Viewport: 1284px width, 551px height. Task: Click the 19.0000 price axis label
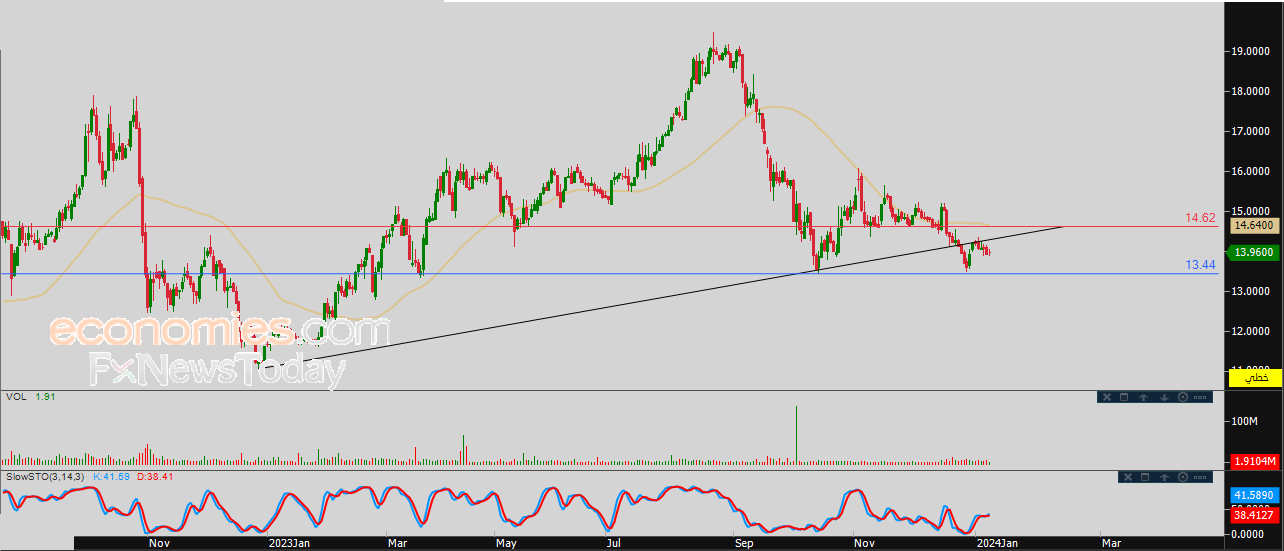(1252, 51)
